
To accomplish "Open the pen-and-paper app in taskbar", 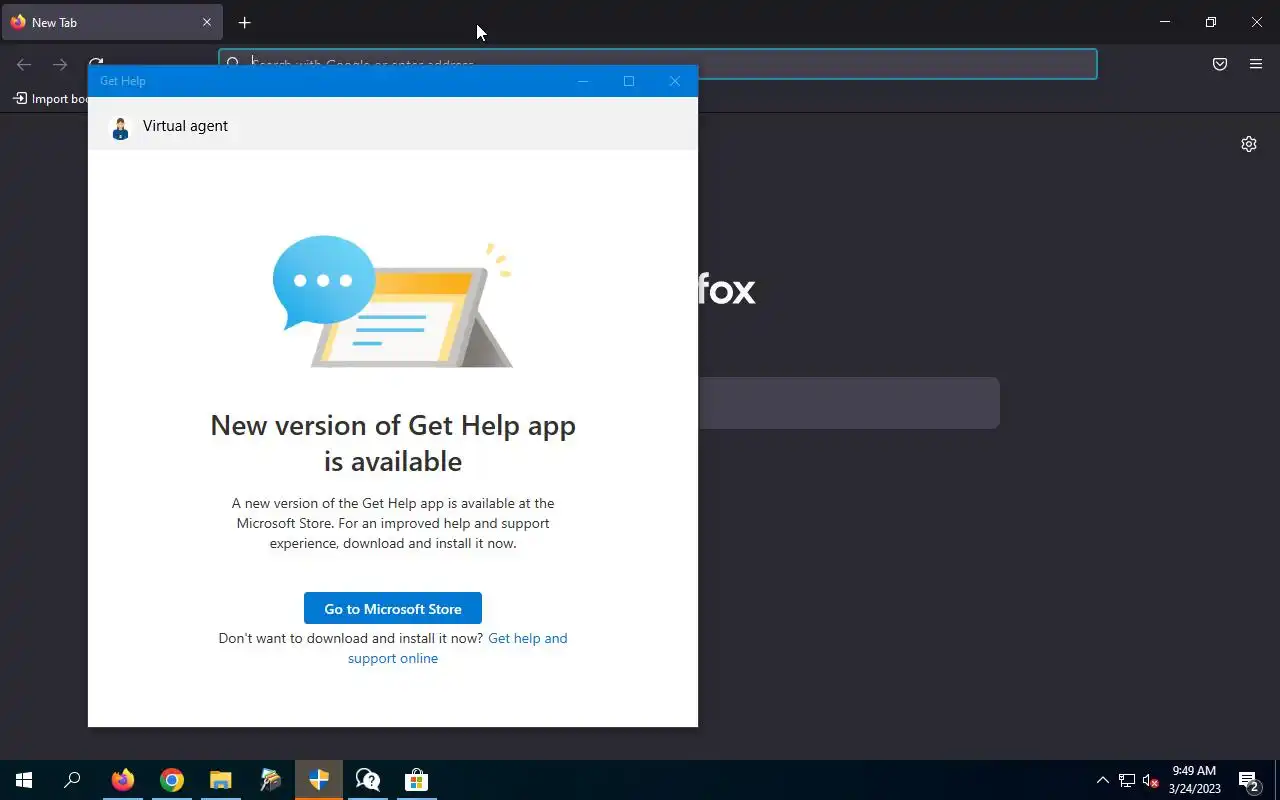I will 270,780.
